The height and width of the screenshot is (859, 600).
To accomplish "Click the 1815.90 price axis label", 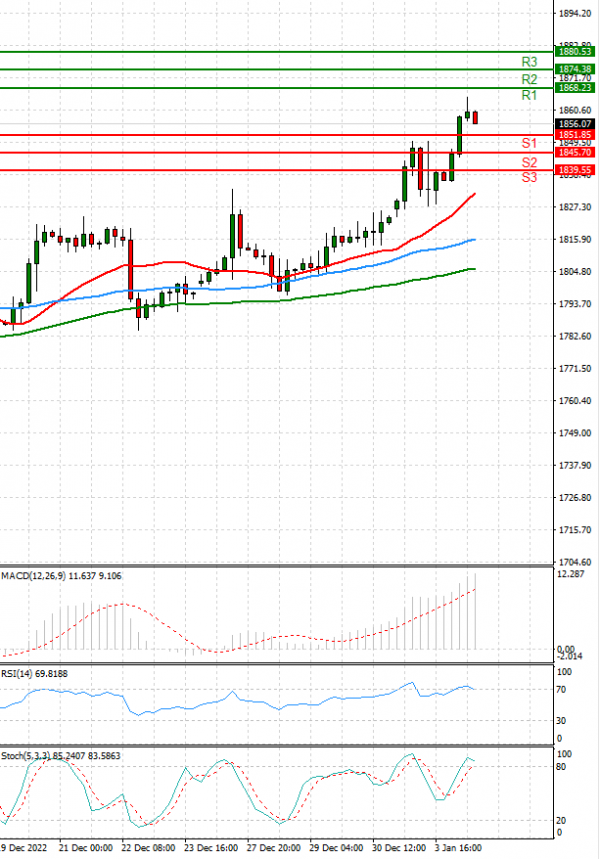I will point(575,239).
